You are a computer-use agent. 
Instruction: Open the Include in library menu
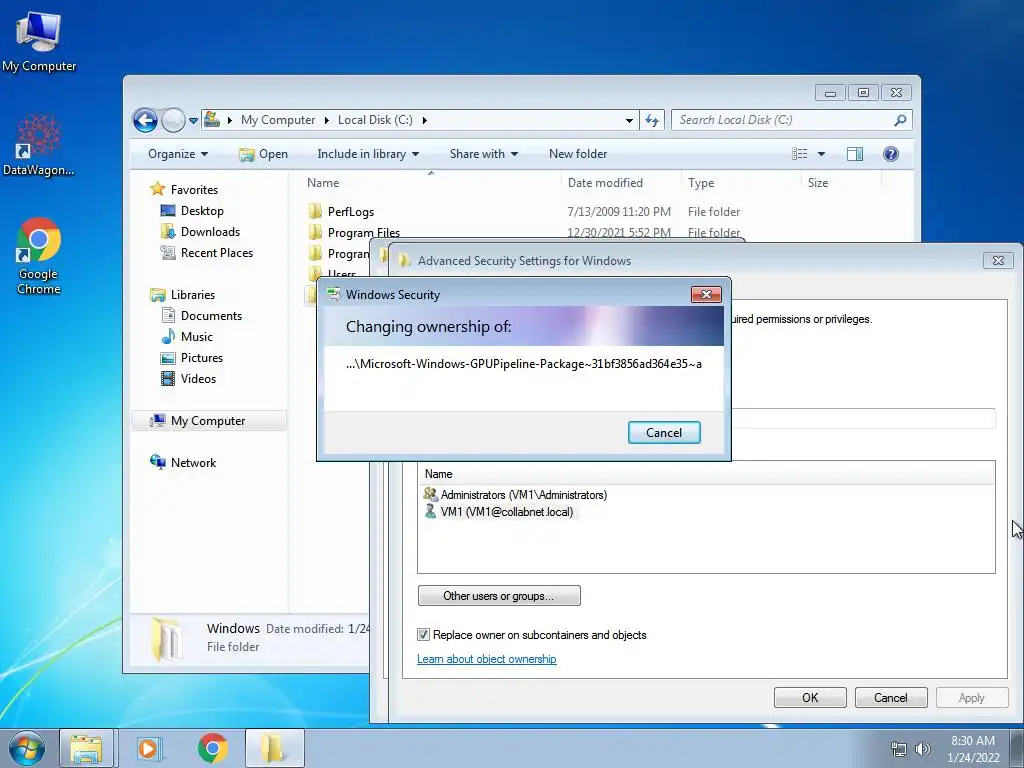coord(368,154)
